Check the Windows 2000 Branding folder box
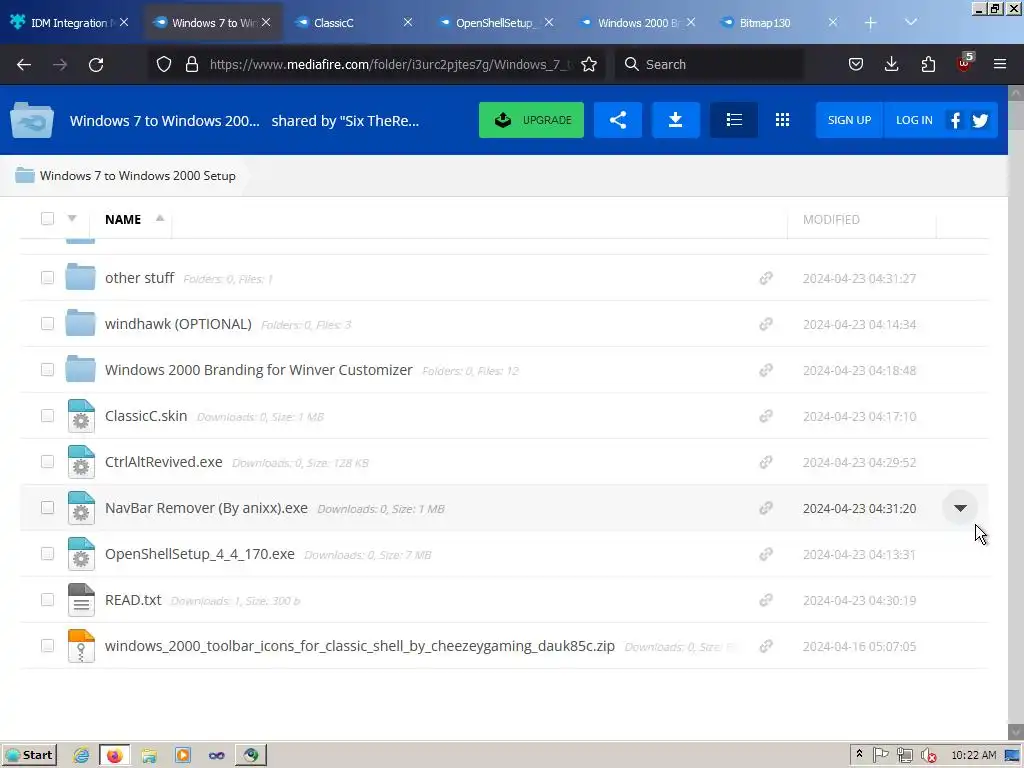 47,370
